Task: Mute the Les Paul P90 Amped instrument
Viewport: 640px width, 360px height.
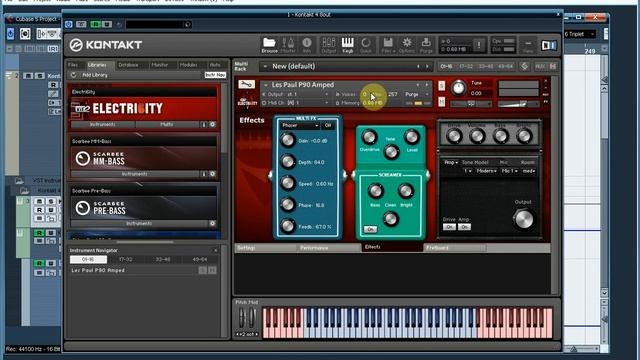Action: 441,102
